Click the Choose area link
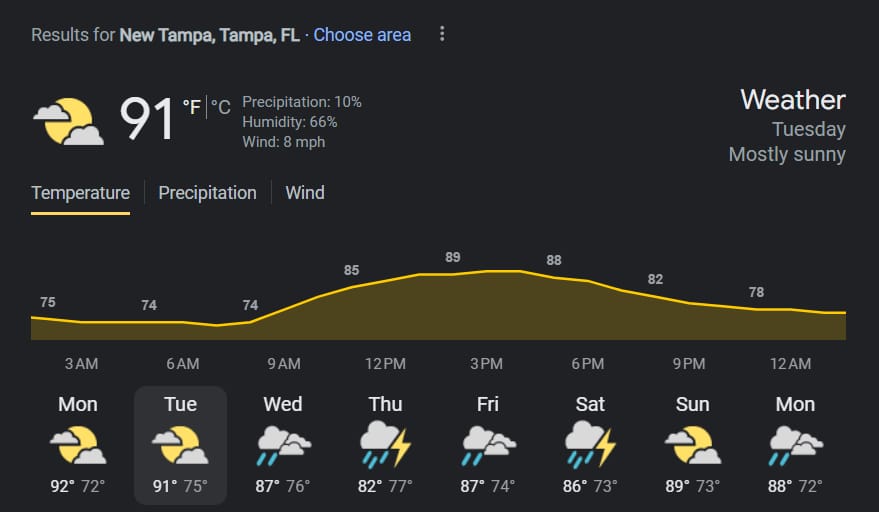The width and height of the screenshot is (879, 512). [362, 35]
